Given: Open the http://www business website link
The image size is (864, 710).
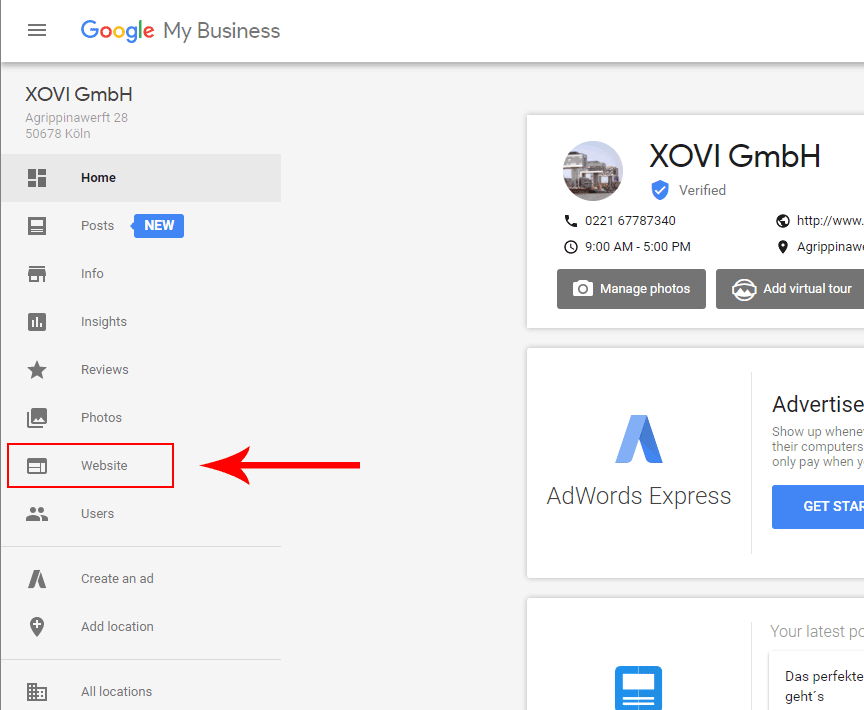Looking at the screenshot, I should (x=830, y=221).
